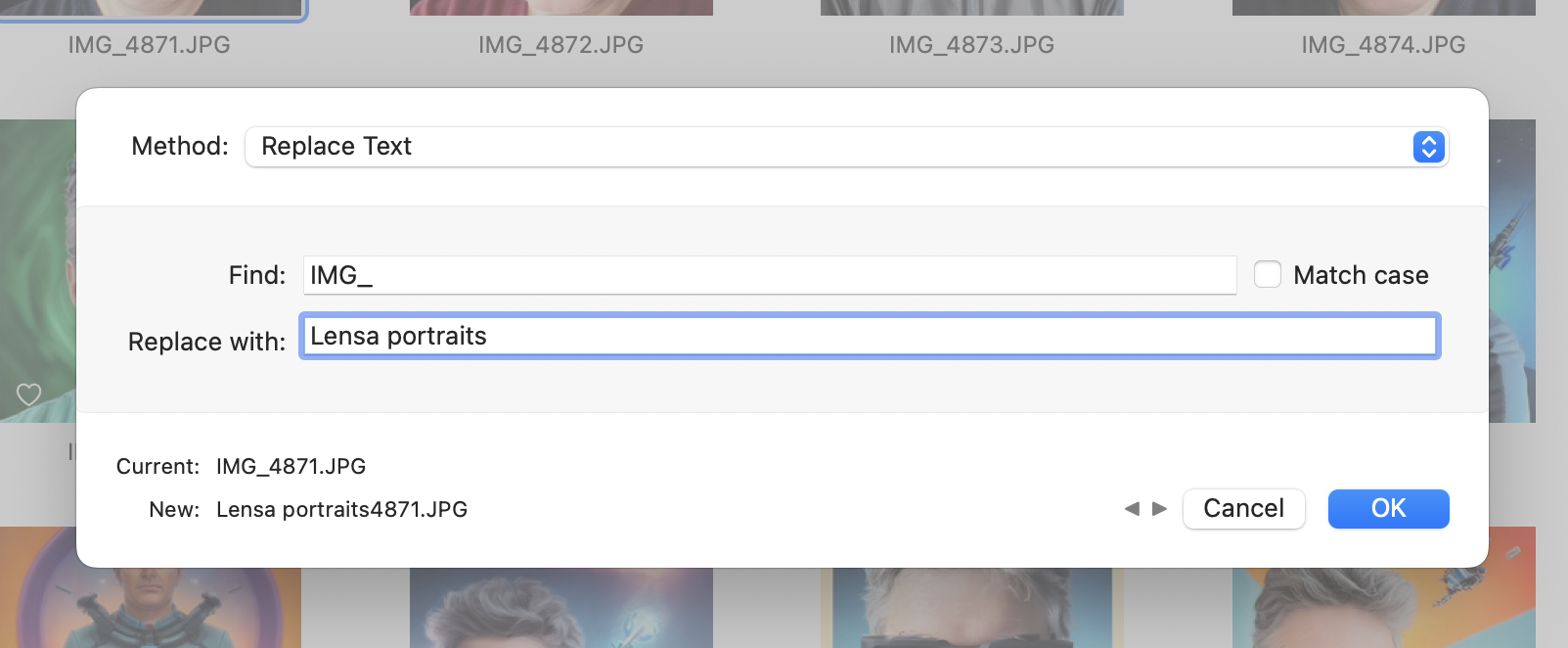1568x648 pixels.
Task: Select the IMG_4874.JPG file label
Action: [x=1383, y=45]
